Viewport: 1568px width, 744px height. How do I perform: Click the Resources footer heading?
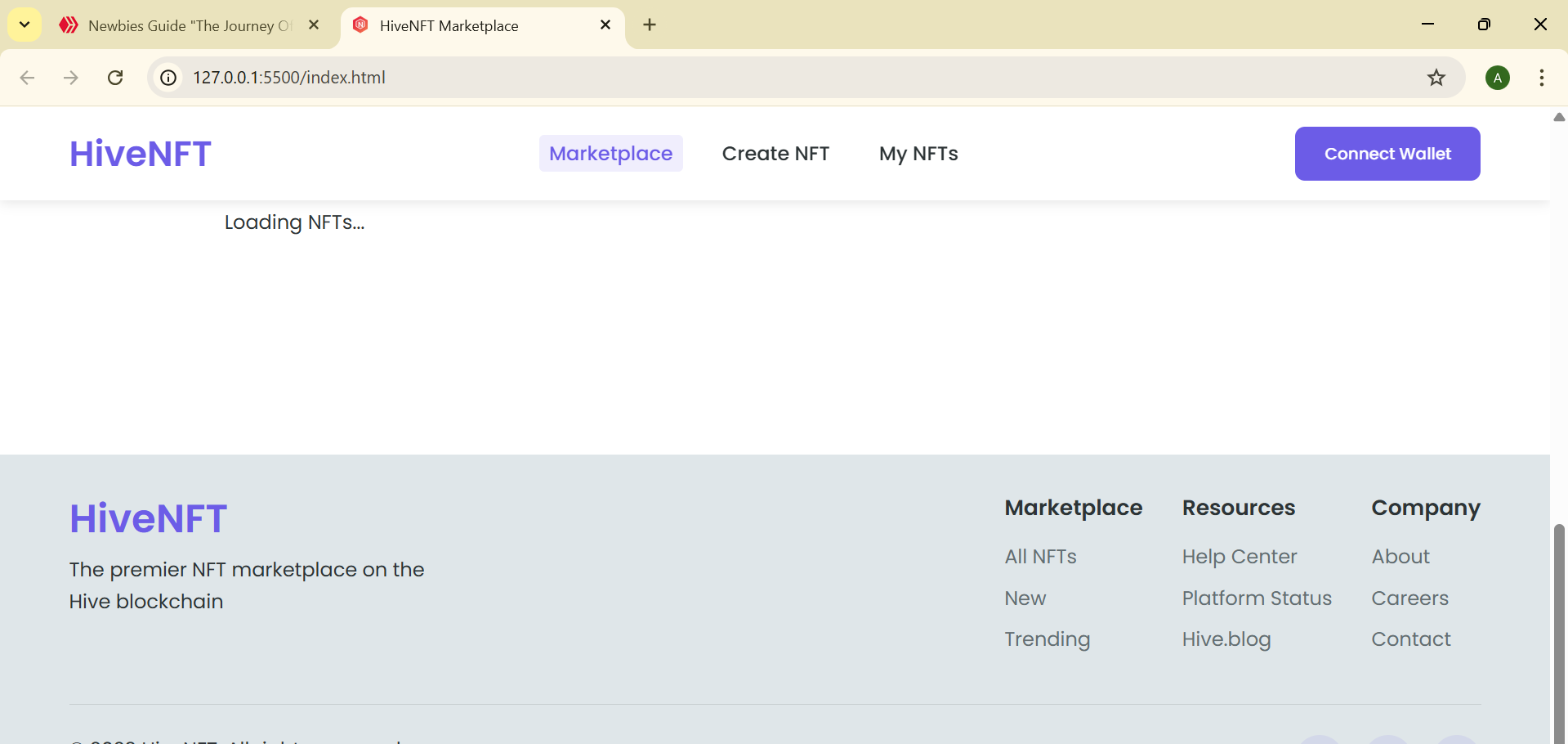coord(1238,508)
